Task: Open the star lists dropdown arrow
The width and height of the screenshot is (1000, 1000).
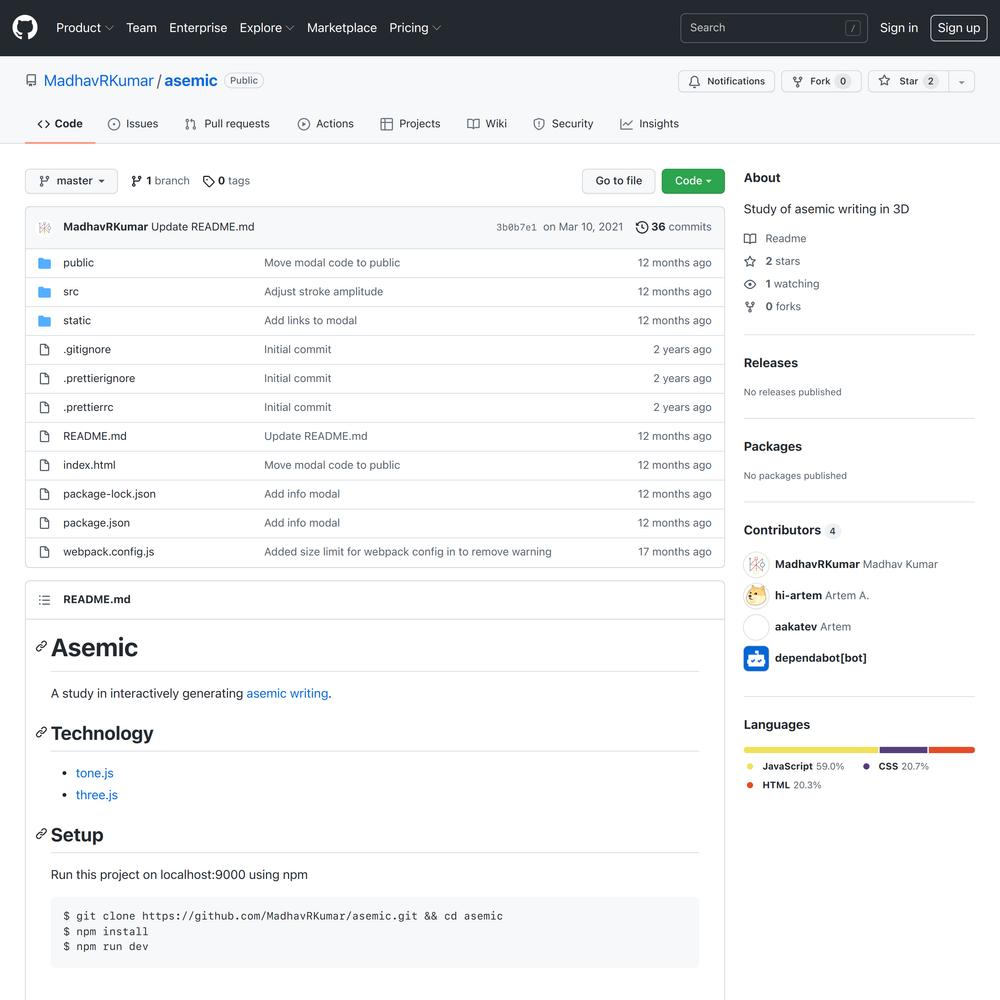Action: (961, 81)
